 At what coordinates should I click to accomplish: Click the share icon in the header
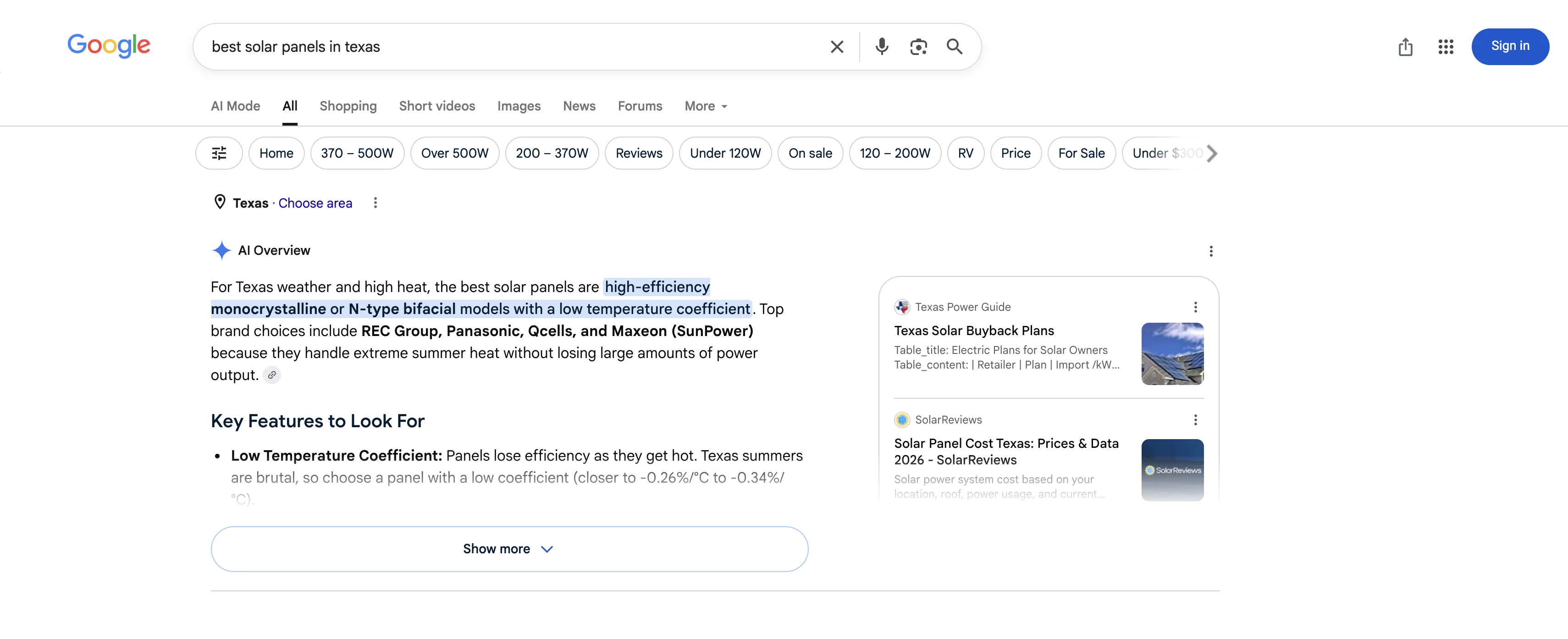[x=1406, y=47]
